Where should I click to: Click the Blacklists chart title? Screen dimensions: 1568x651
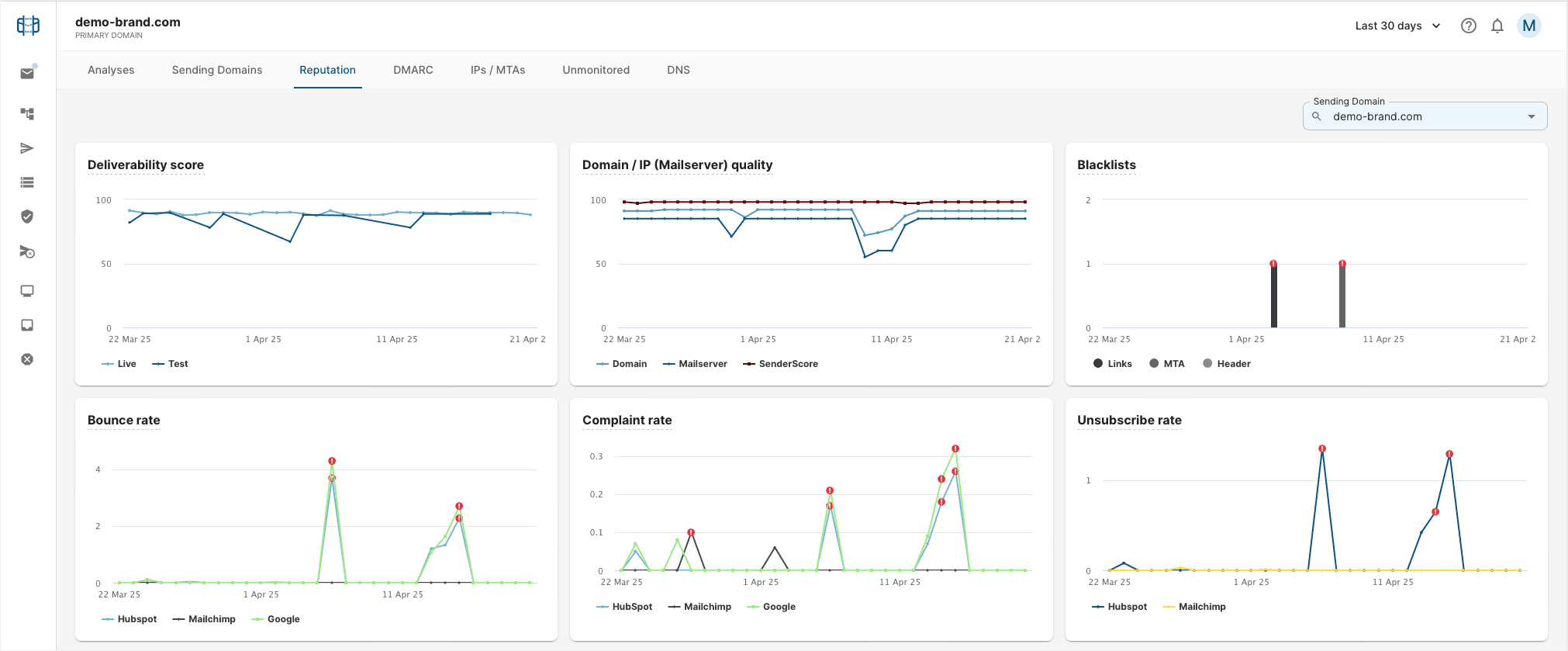click(1106, 165)
